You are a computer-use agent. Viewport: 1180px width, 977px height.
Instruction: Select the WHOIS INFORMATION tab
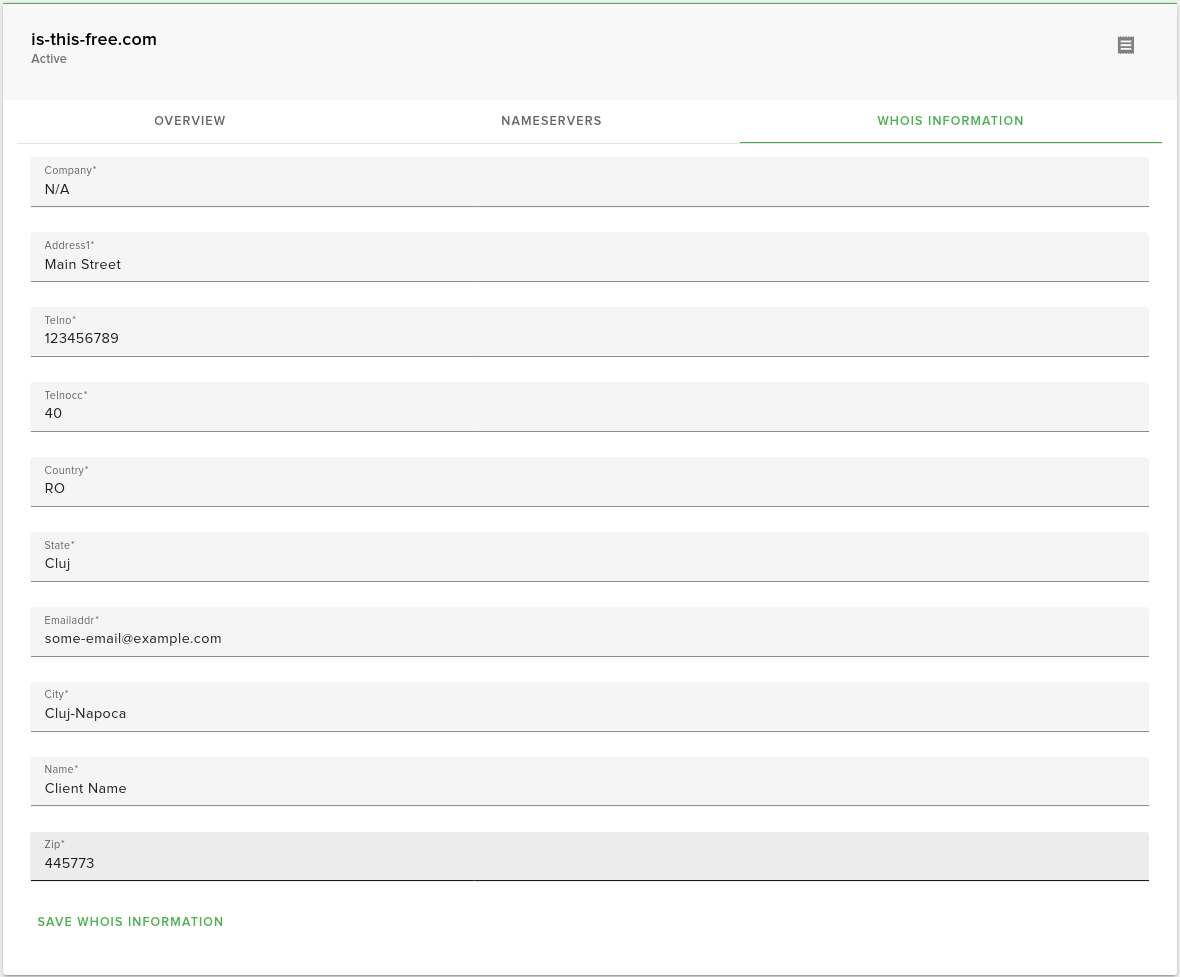950,121
